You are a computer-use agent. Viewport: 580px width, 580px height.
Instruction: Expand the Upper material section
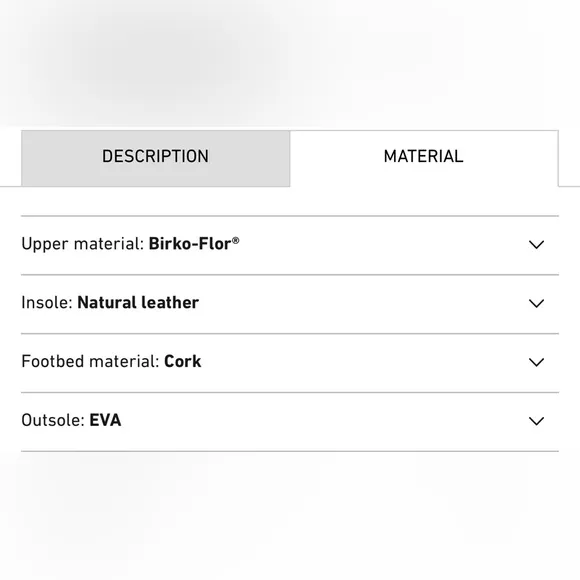tap(290, 245)
